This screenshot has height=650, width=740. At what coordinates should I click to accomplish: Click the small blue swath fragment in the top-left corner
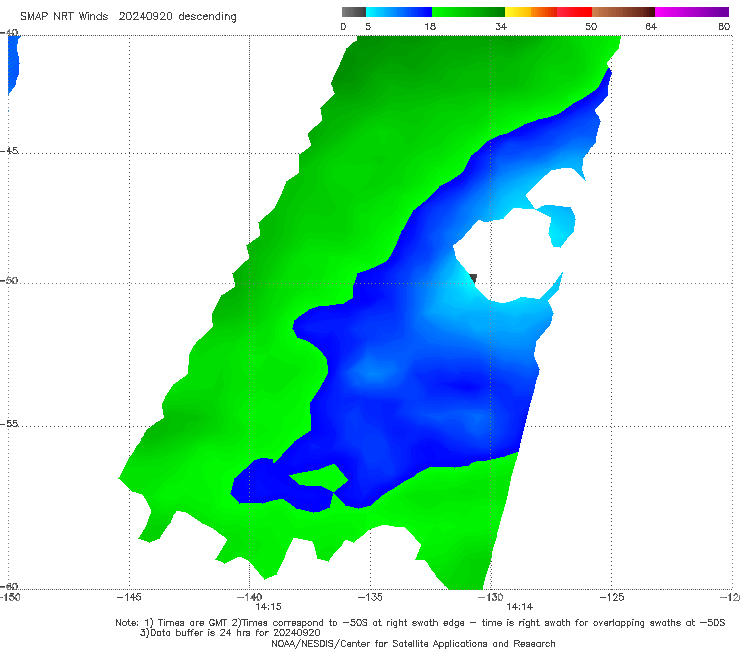(13, 64)
